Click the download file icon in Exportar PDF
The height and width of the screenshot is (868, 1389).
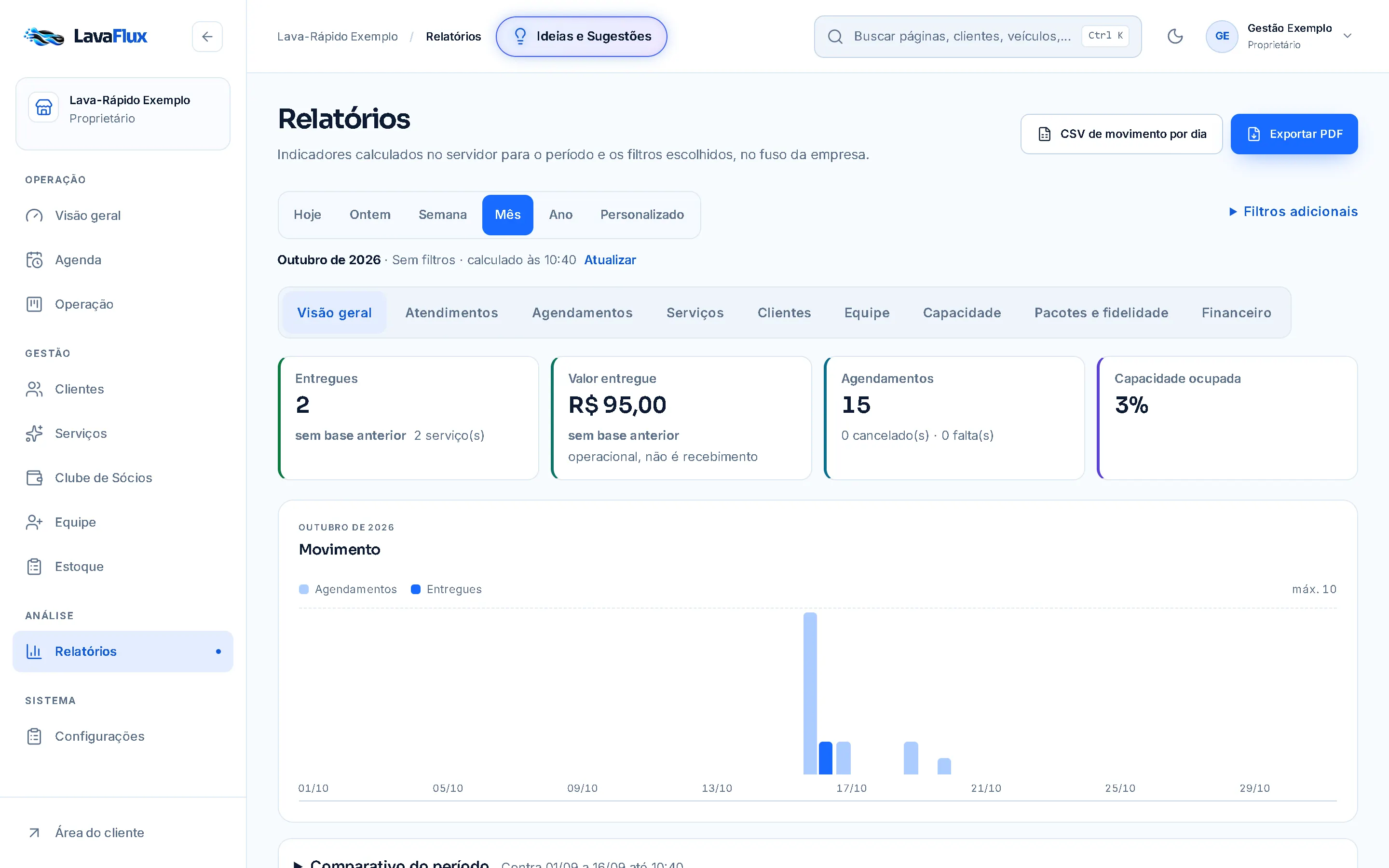click(1254, 135)
